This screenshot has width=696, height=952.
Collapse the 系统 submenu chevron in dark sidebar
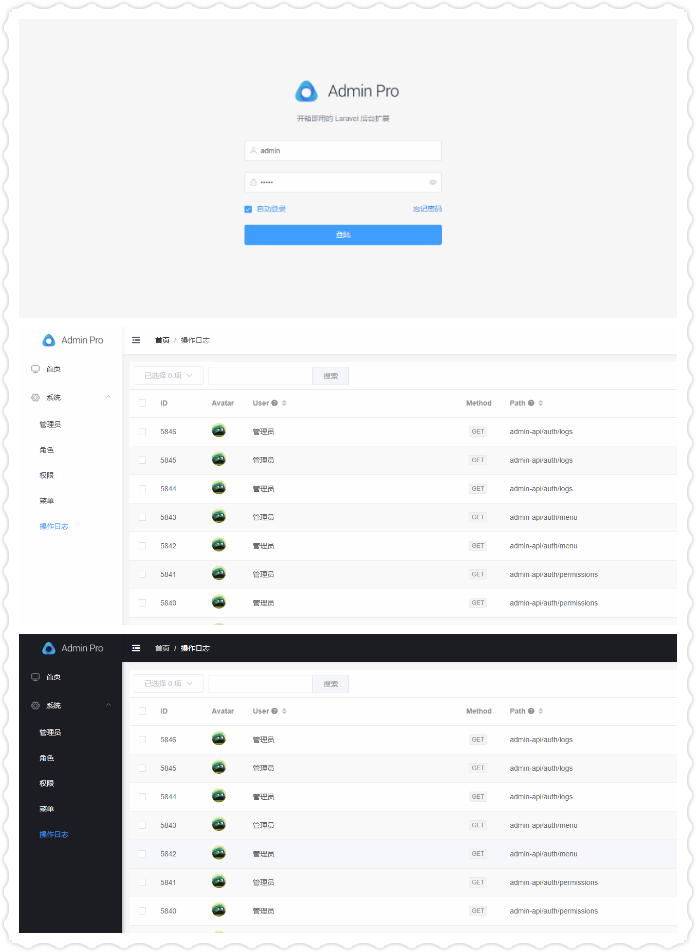click(x=108, y=705)
